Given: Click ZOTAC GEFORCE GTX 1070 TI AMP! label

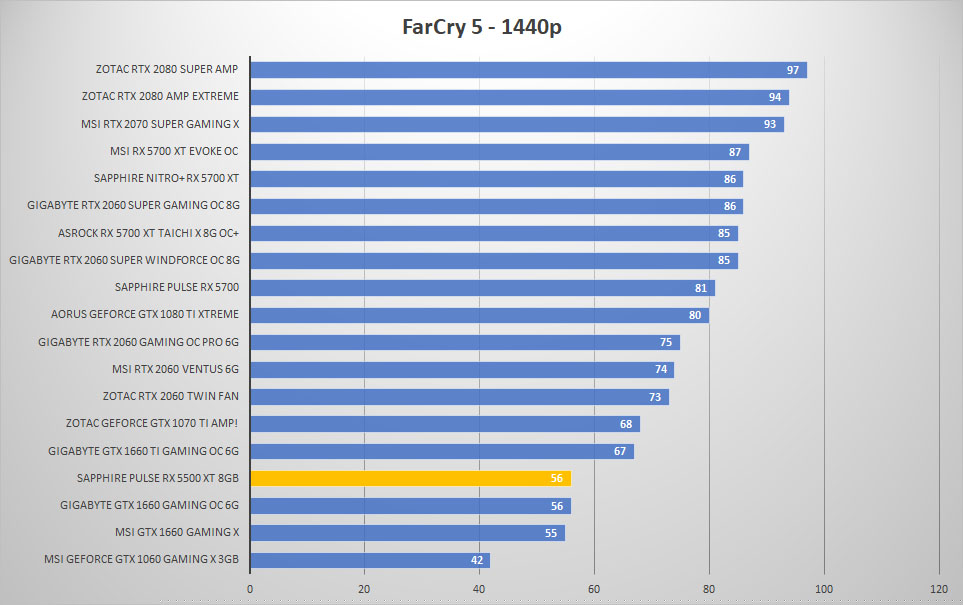Looking at the screenshot, I should tap(151, 423).
